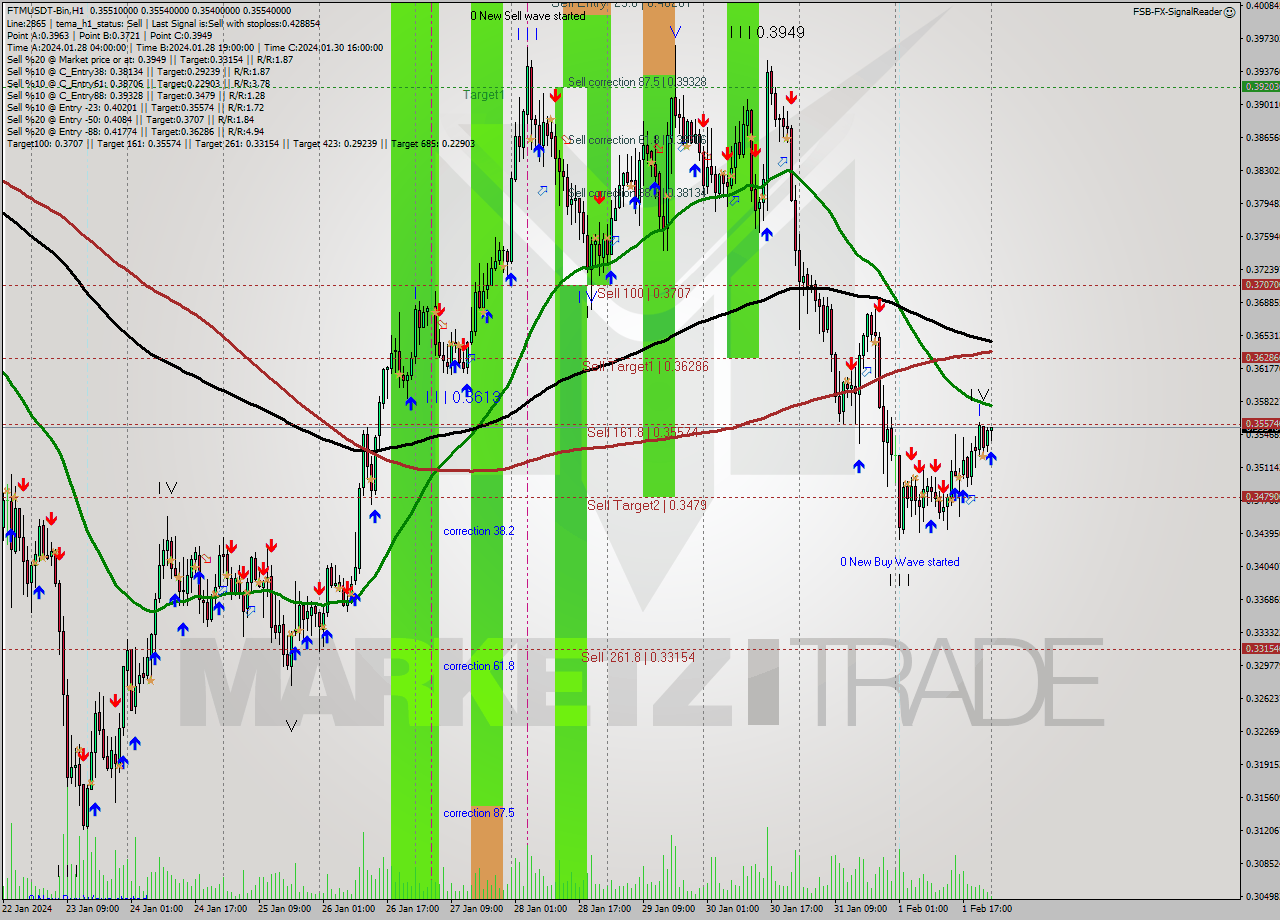Click the 'Sell %10 @ C_Entry88: 0.39328' line

[x=134, y=95]
